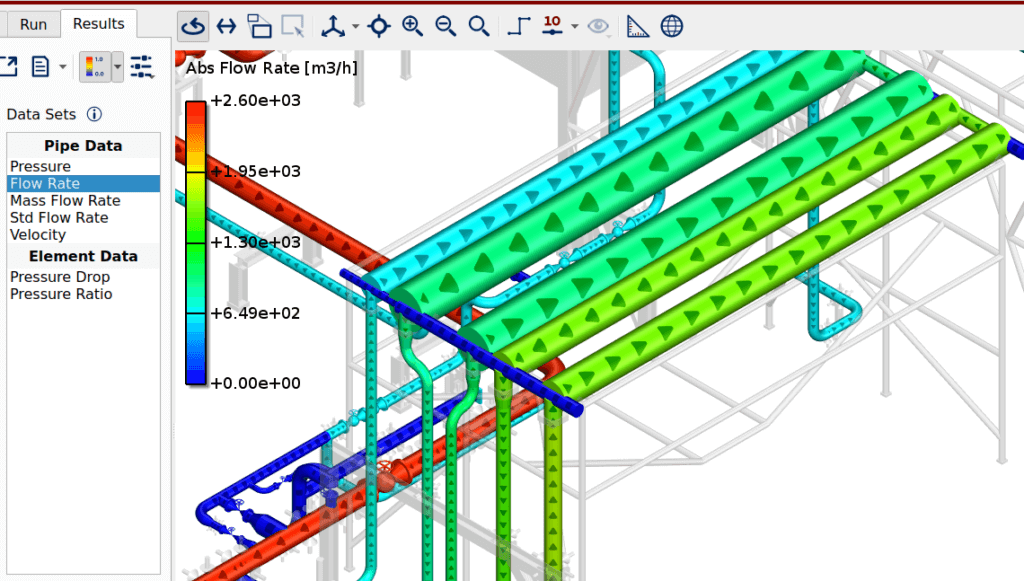Open the color scale dropdown arrow
1024x581 pixels.
pos(117,66)
